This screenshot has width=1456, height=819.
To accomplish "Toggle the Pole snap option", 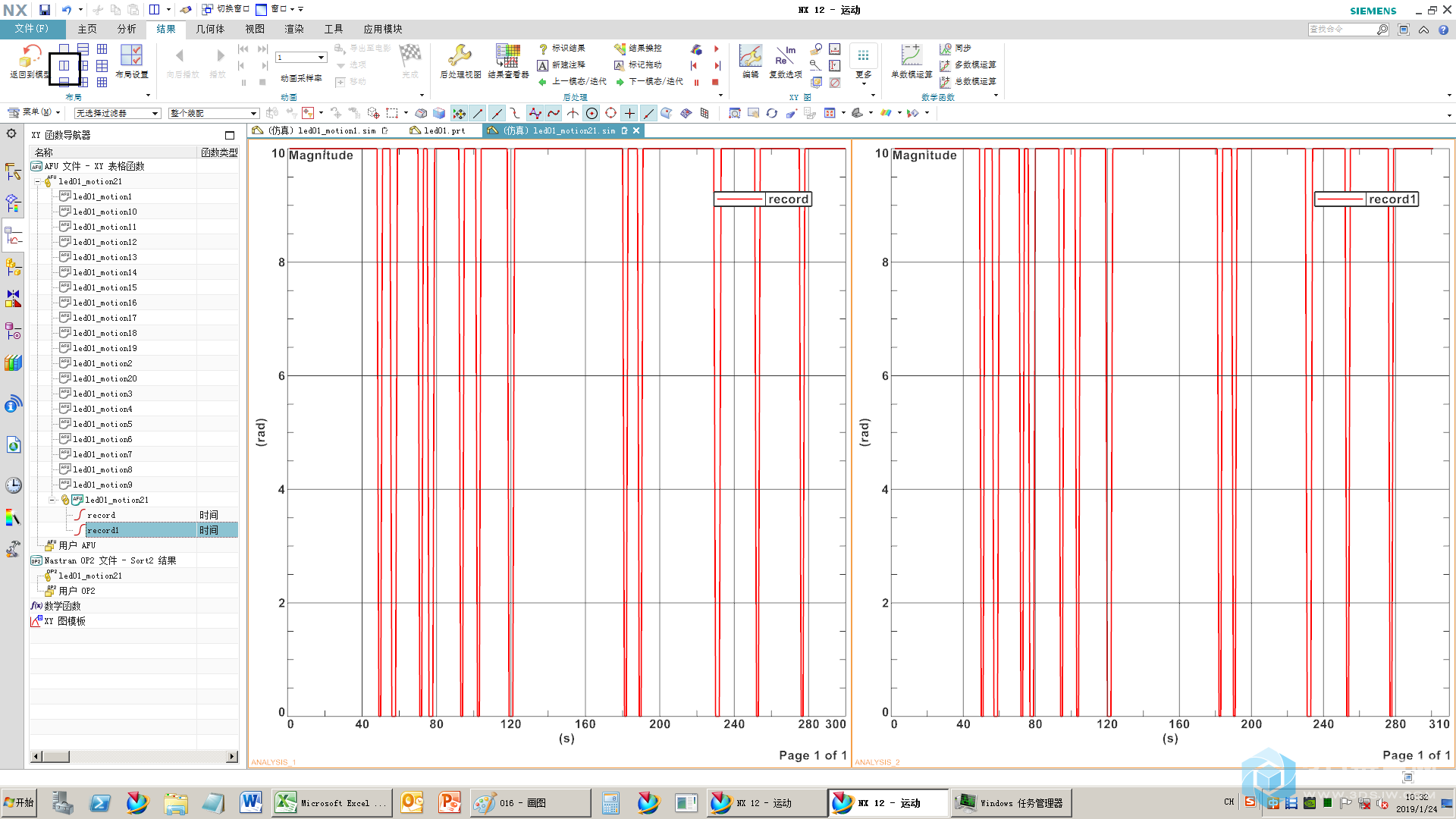I will coord(535,113).
